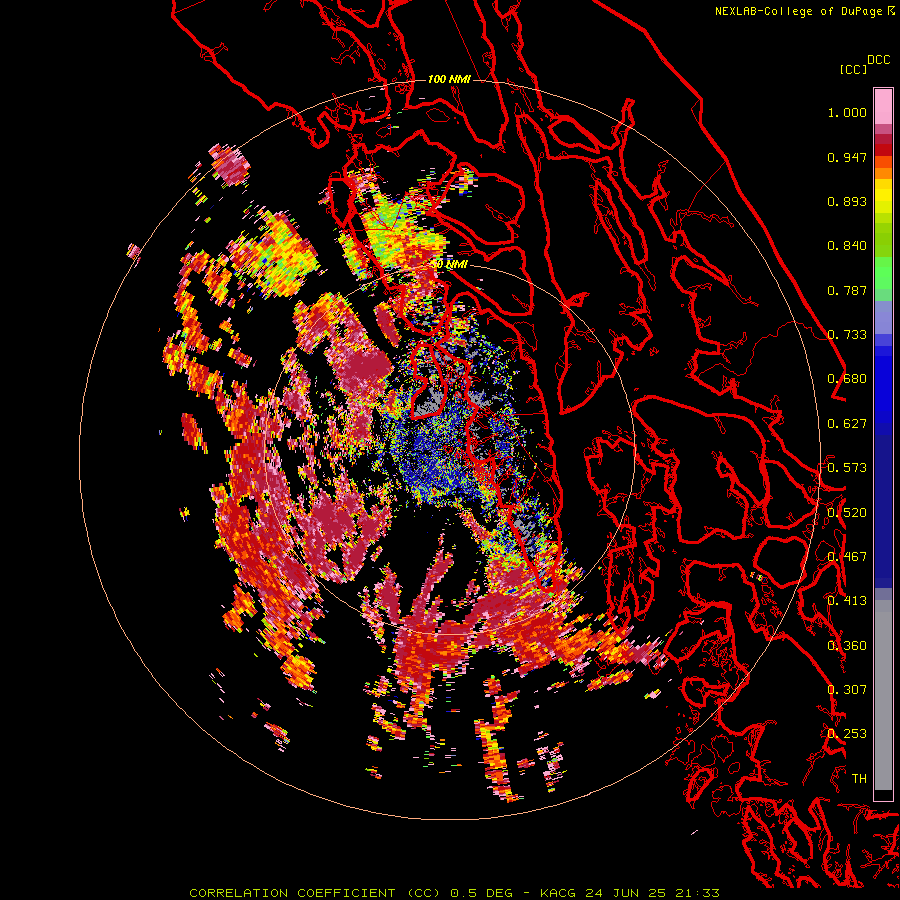Click the DCC label above the color scale
900x900 pixels.
878,59
